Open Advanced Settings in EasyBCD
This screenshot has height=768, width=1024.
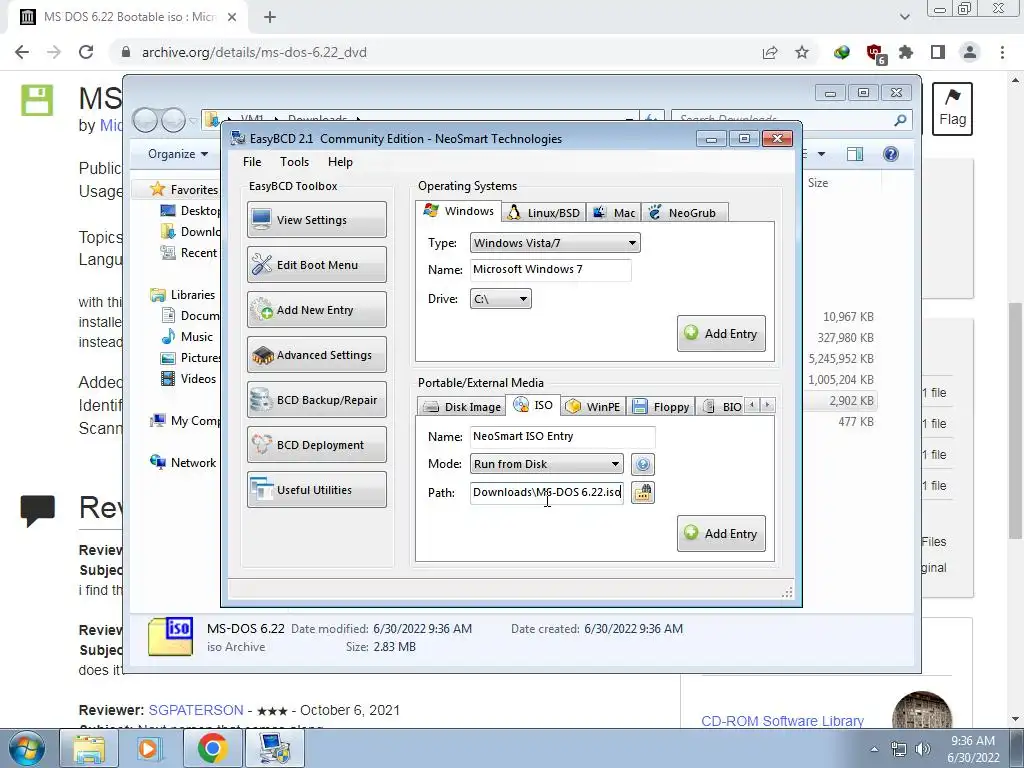317,355
